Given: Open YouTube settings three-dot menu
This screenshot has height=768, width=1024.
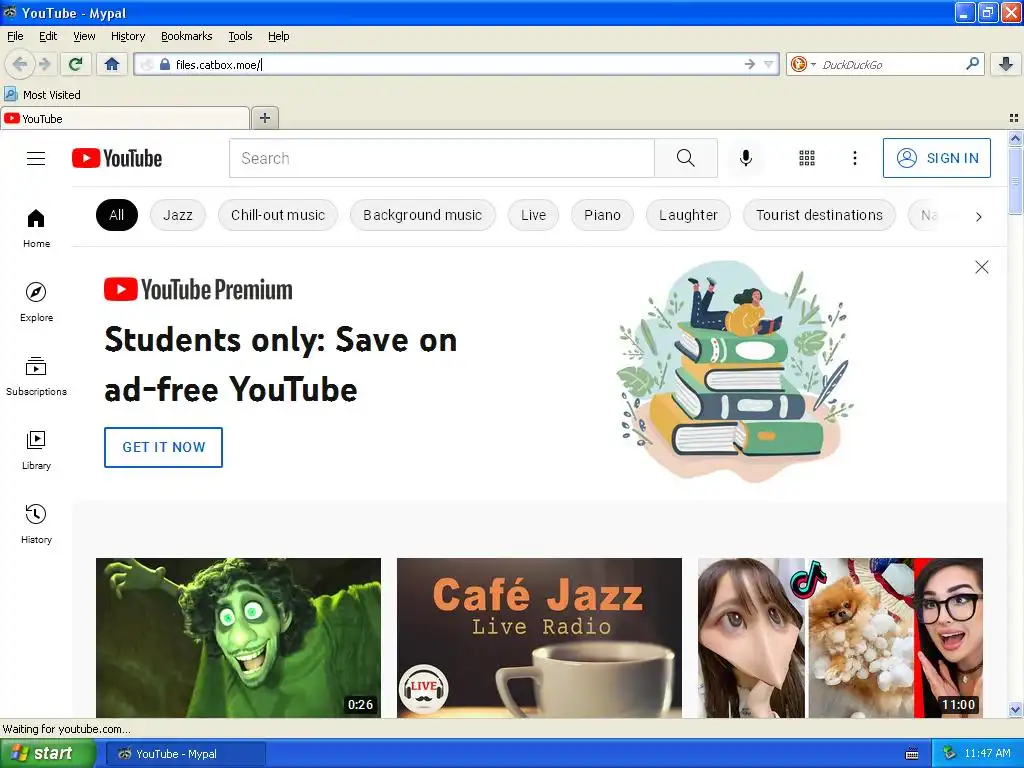Looking at the screenshot, I should click(x=854, y=158).
